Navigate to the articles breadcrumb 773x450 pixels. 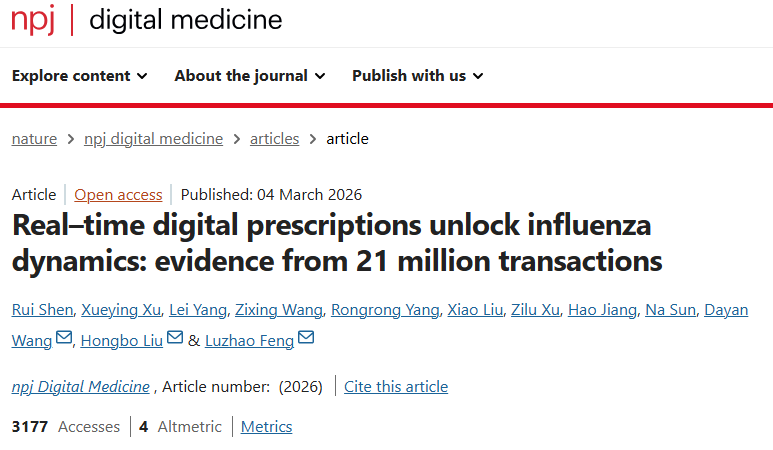[x=274, y=139]
